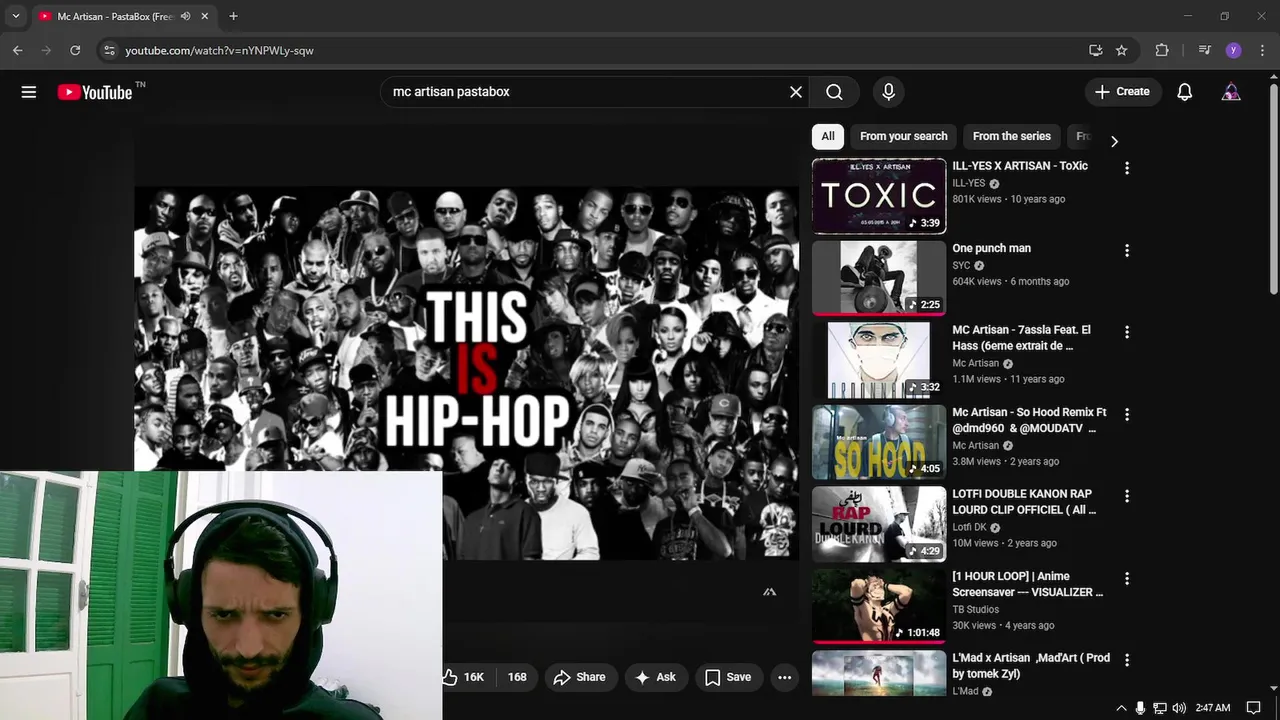Open Chrome profile Y avatar
This screenshot has height=720, width=1280.
[1233, 50]
